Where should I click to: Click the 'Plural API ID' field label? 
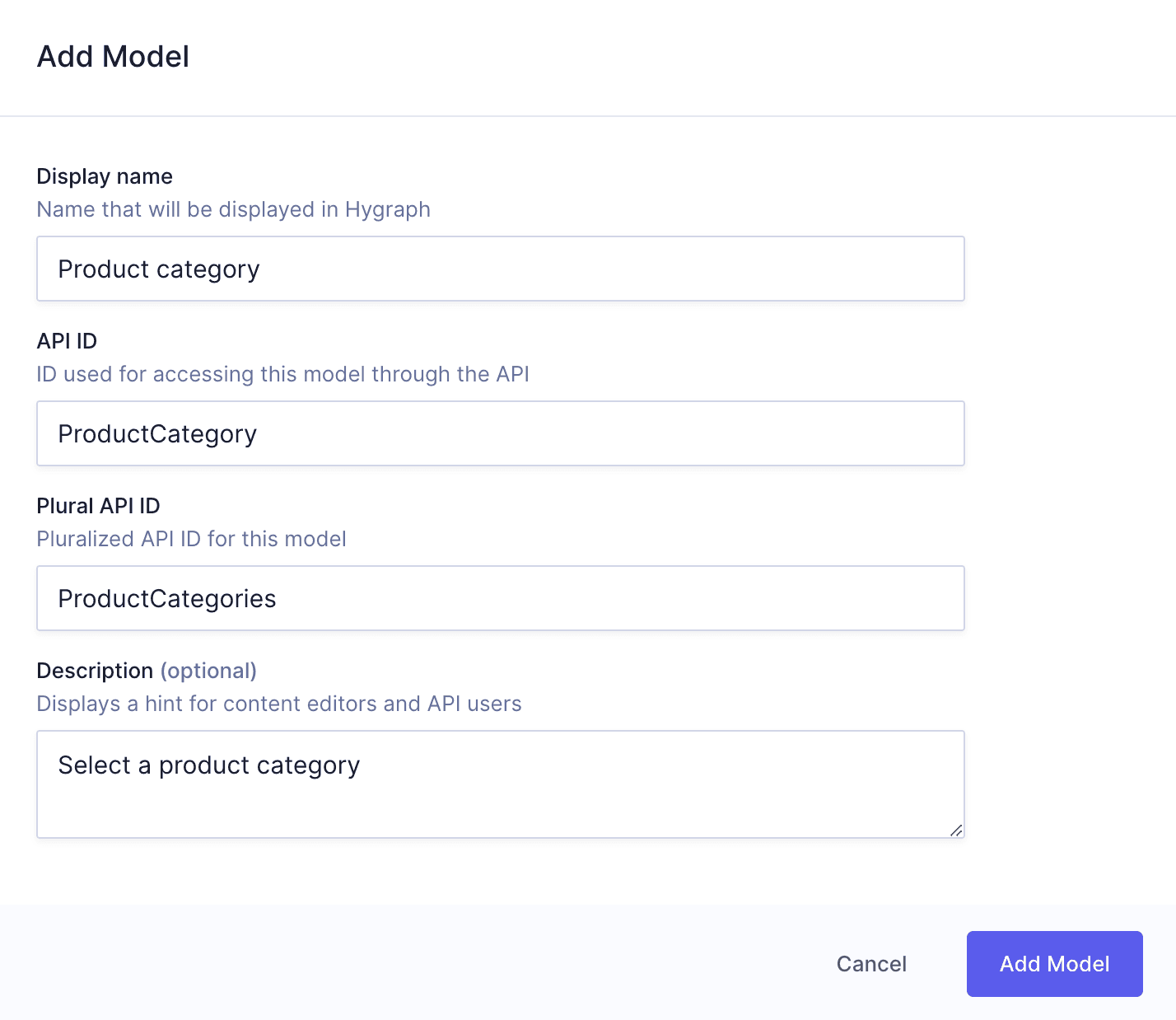(x=98, y=505)
